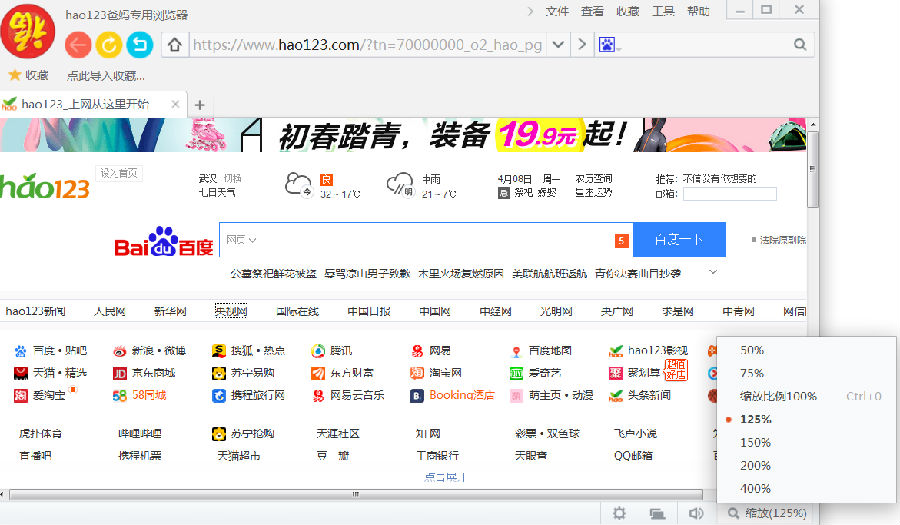Screen dimensions: 900x525
Task: Open the 网页 search type dropdown
Action: 241,240
